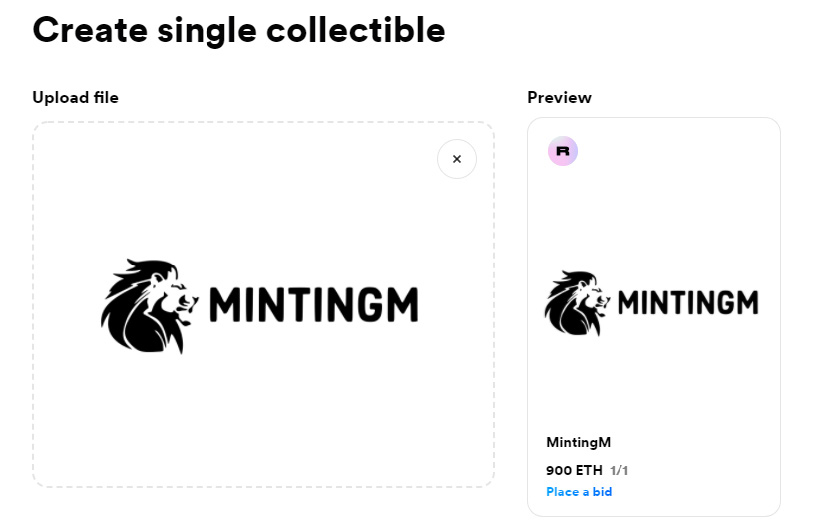The image size is (827, 529).
Task: Click the word 'bid' in the Place a bid link
Action: [602, 492]
